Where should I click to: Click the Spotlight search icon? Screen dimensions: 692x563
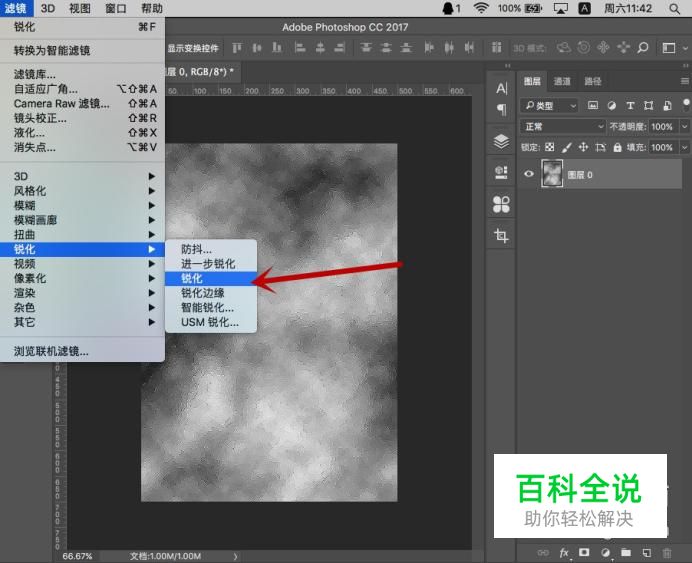(674, 8)
